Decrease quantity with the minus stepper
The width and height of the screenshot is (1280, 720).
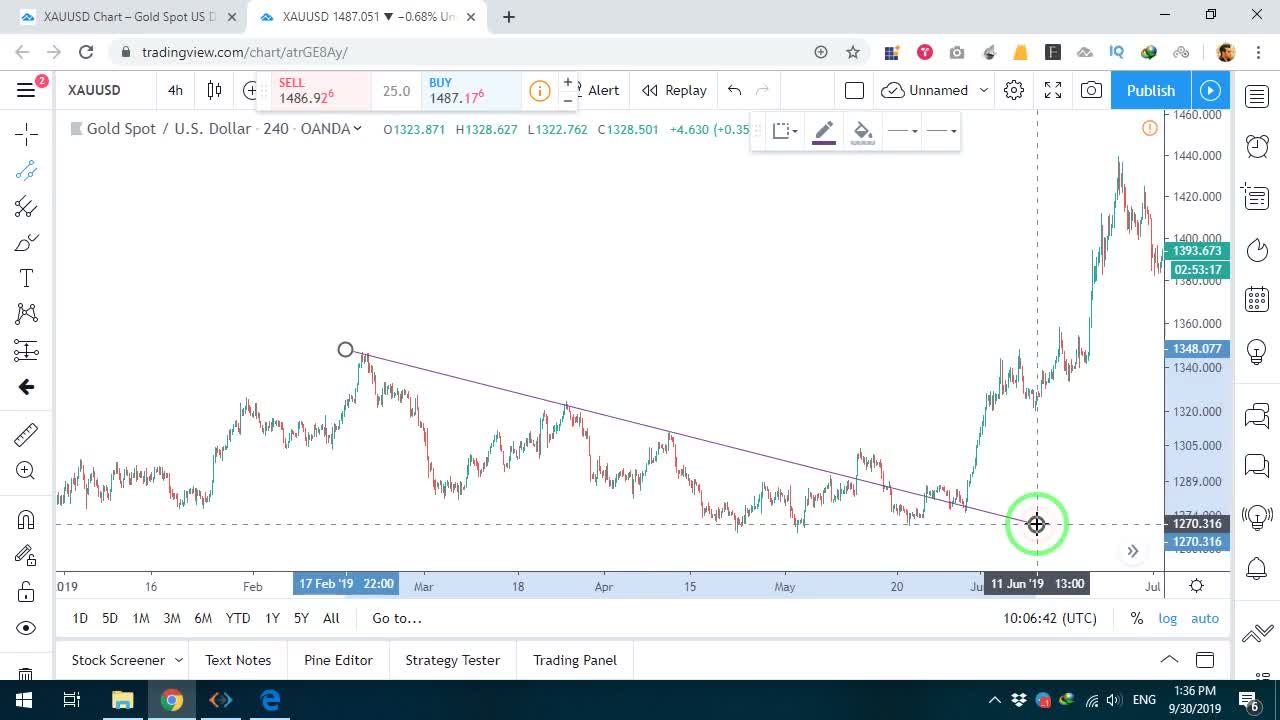[x=568, y=100]
